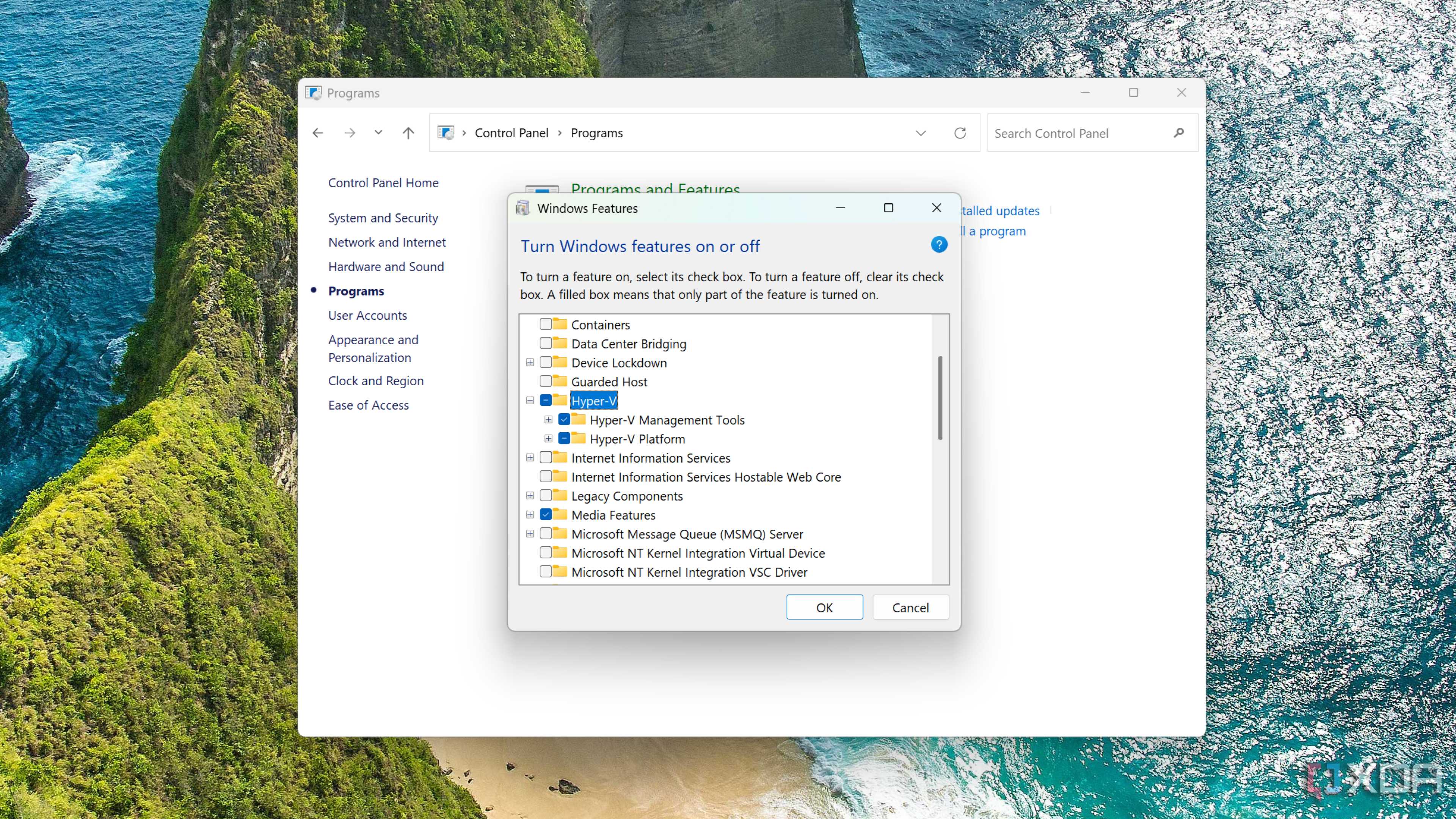1456x819 pixels.
Task: Click Programs breadcrumb in address bar
Action: pos(597,133)
